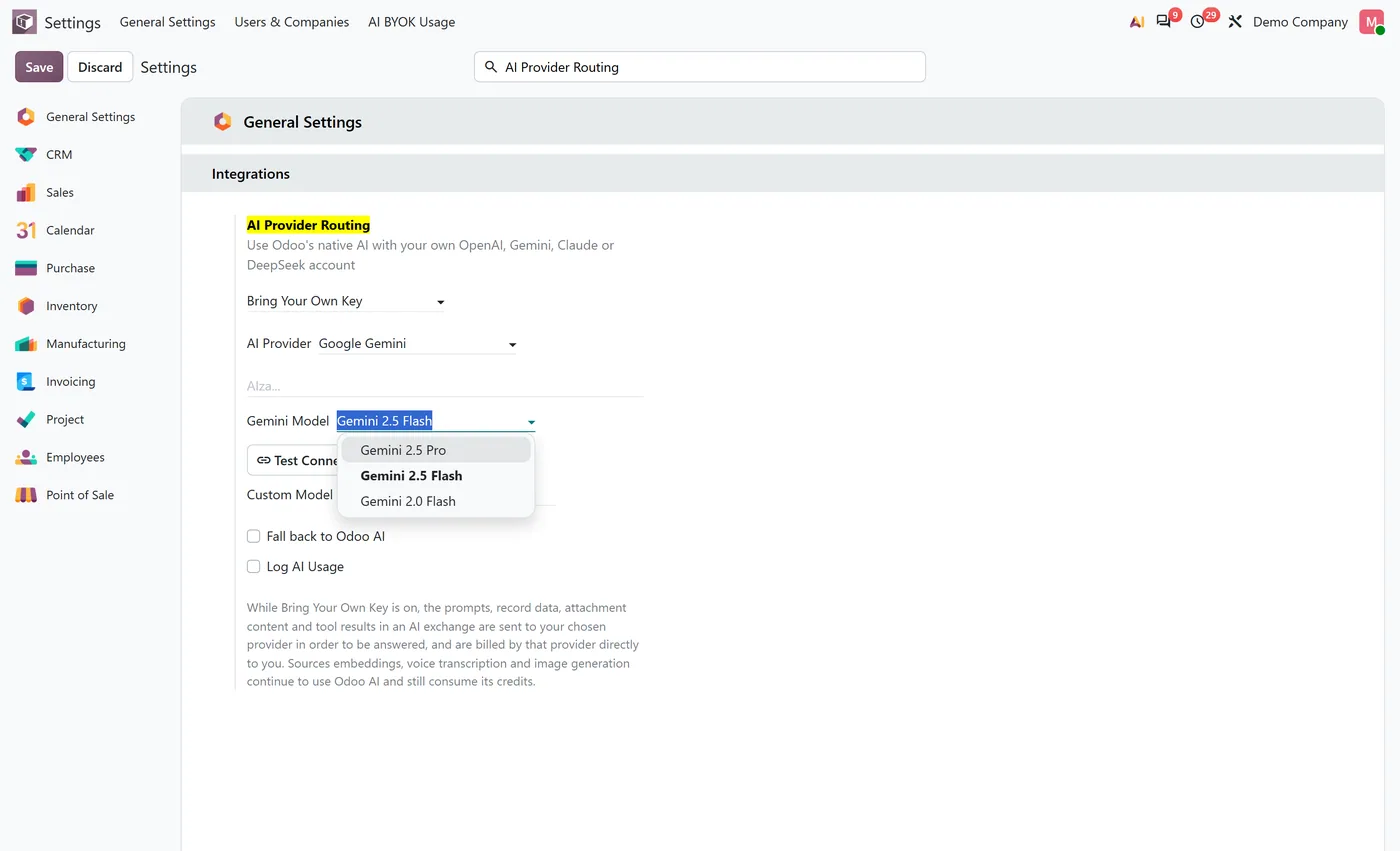Click the Manufacturing sidebar icon

point(26,344)
